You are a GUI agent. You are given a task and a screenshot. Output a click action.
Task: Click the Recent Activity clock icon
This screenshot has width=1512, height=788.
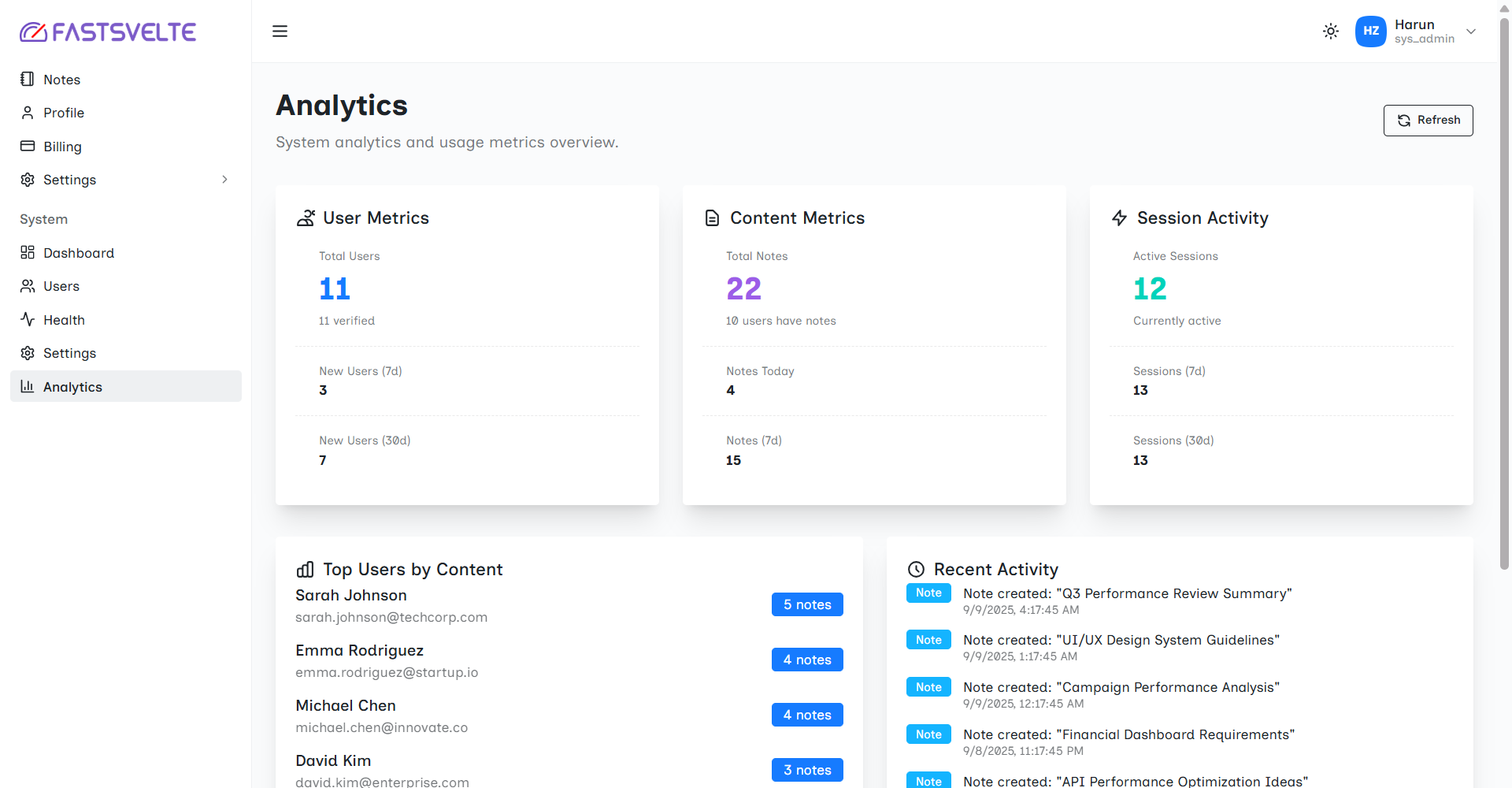[916, 570]
